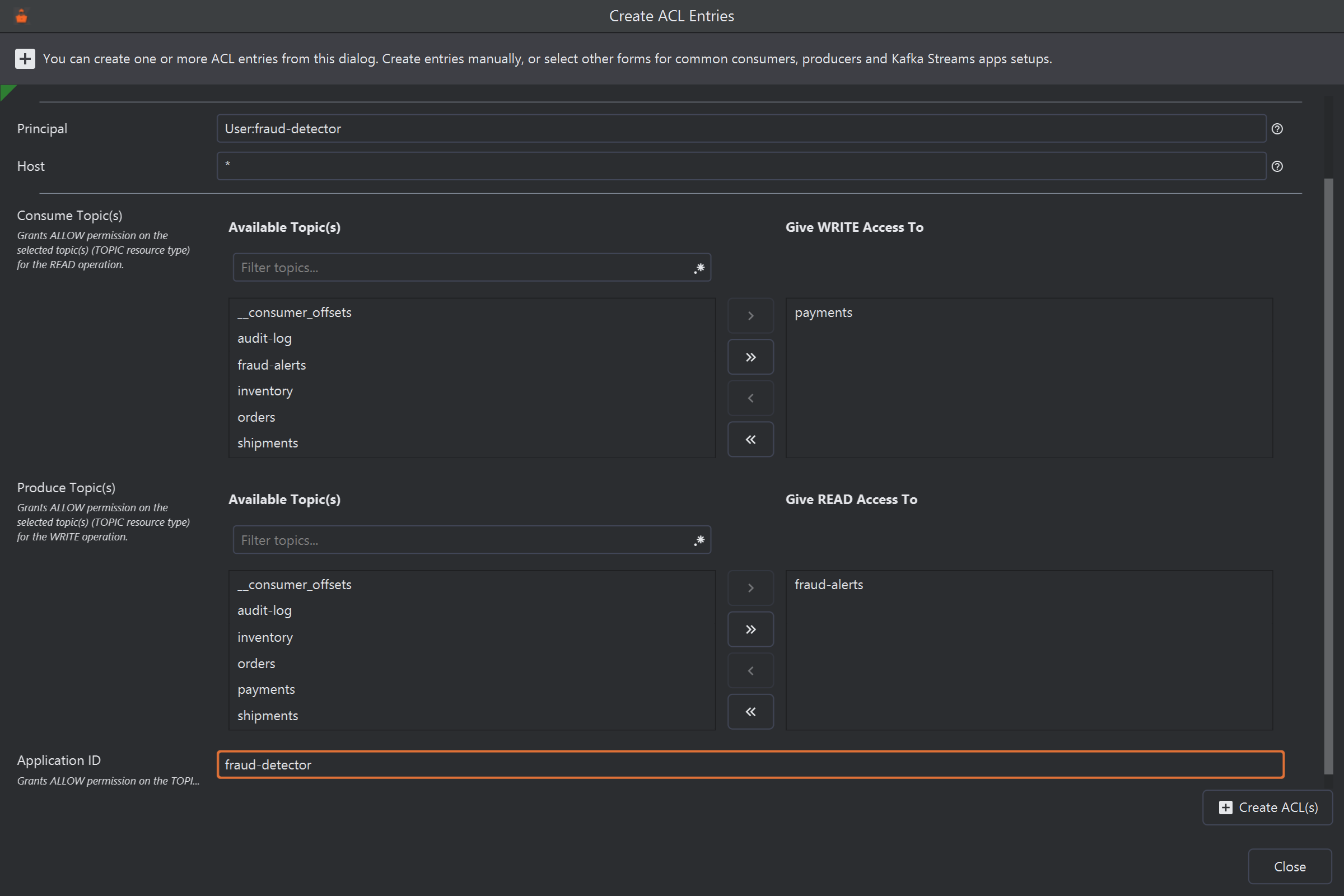Toggle regex filter icon in Produce filter box
Image resolution: width=1344 pixels, height=896 pixels.
point(699,540)
